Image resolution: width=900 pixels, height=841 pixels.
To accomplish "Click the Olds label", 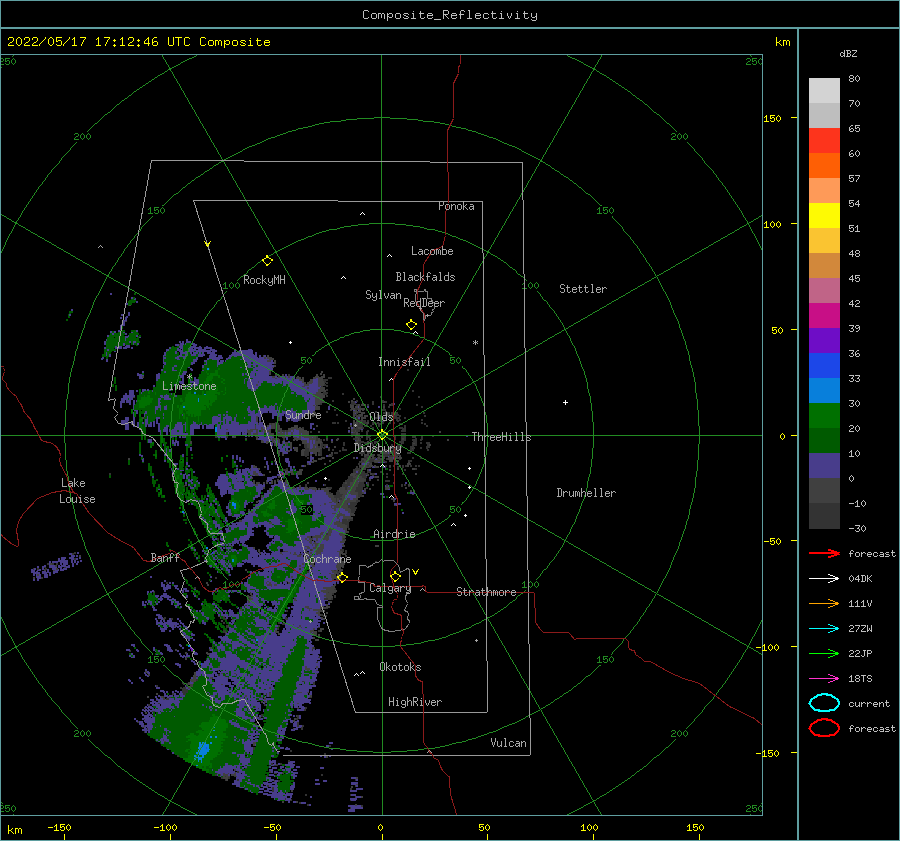I will (381, 417).
